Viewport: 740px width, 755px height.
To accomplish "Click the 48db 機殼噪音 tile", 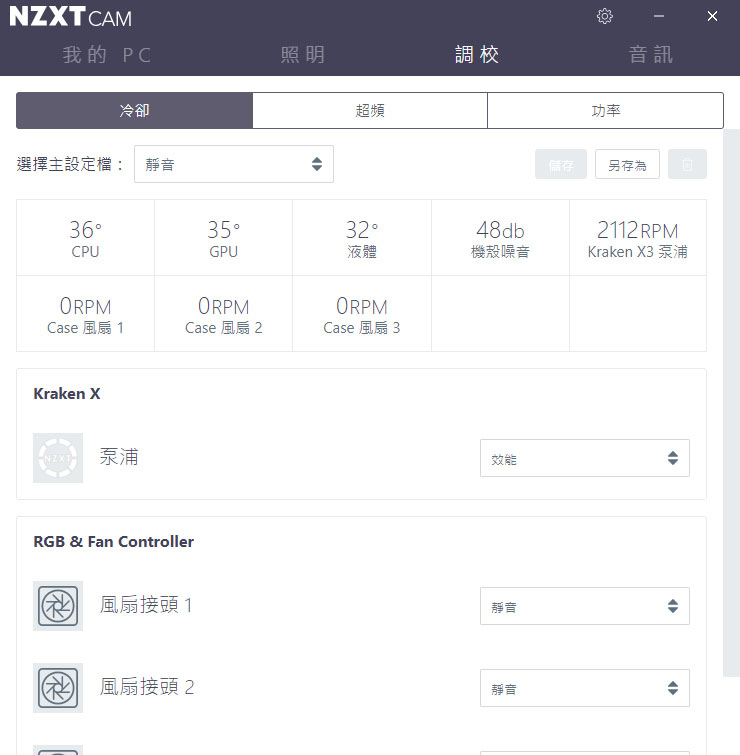I will [500, 238].
